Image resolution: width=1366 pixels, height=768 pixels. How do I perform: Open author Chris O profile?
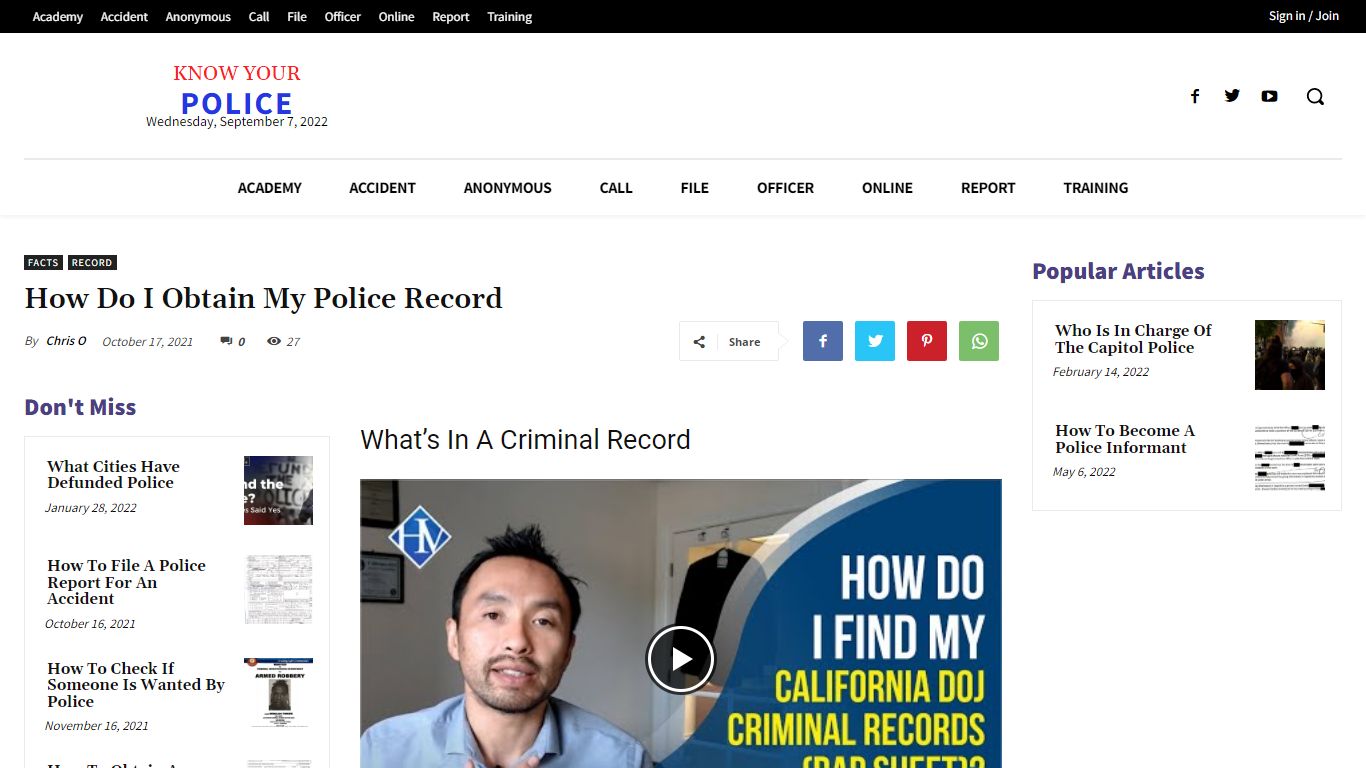[66, 341]
